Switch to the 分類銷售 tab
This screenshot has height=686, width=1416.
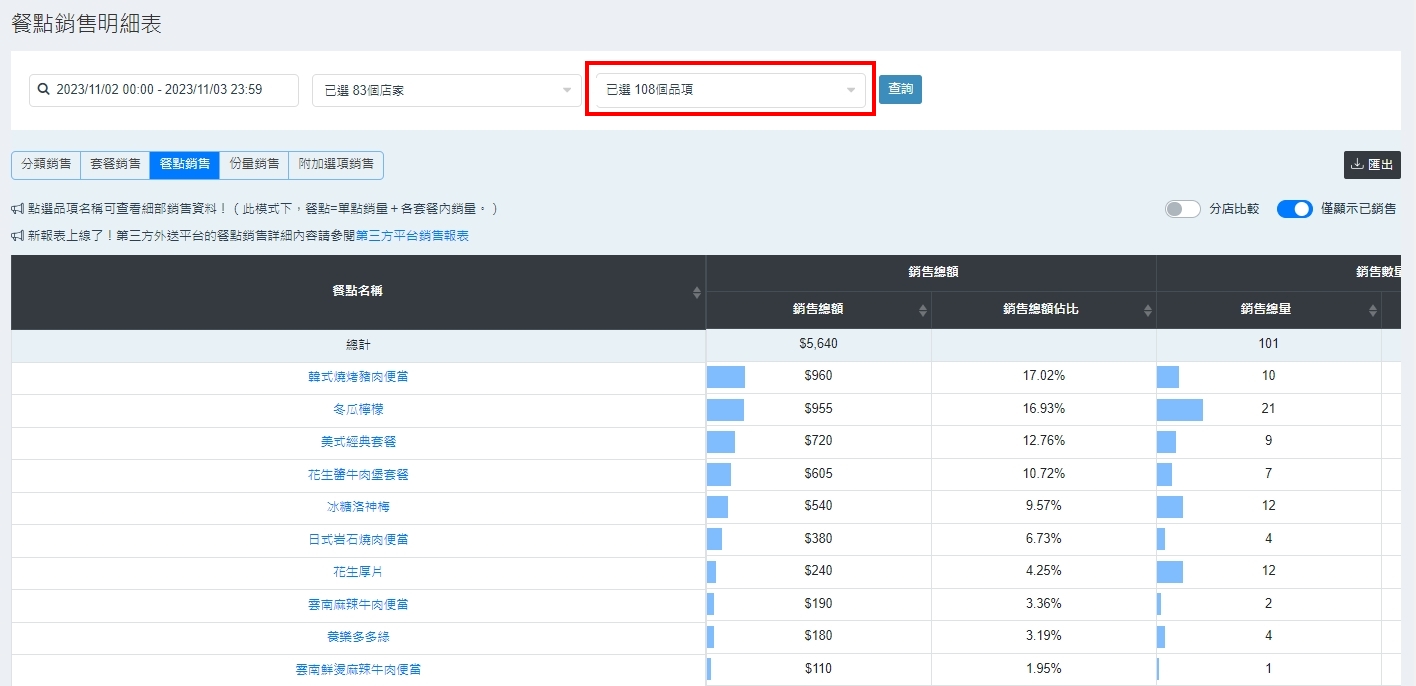46,165
